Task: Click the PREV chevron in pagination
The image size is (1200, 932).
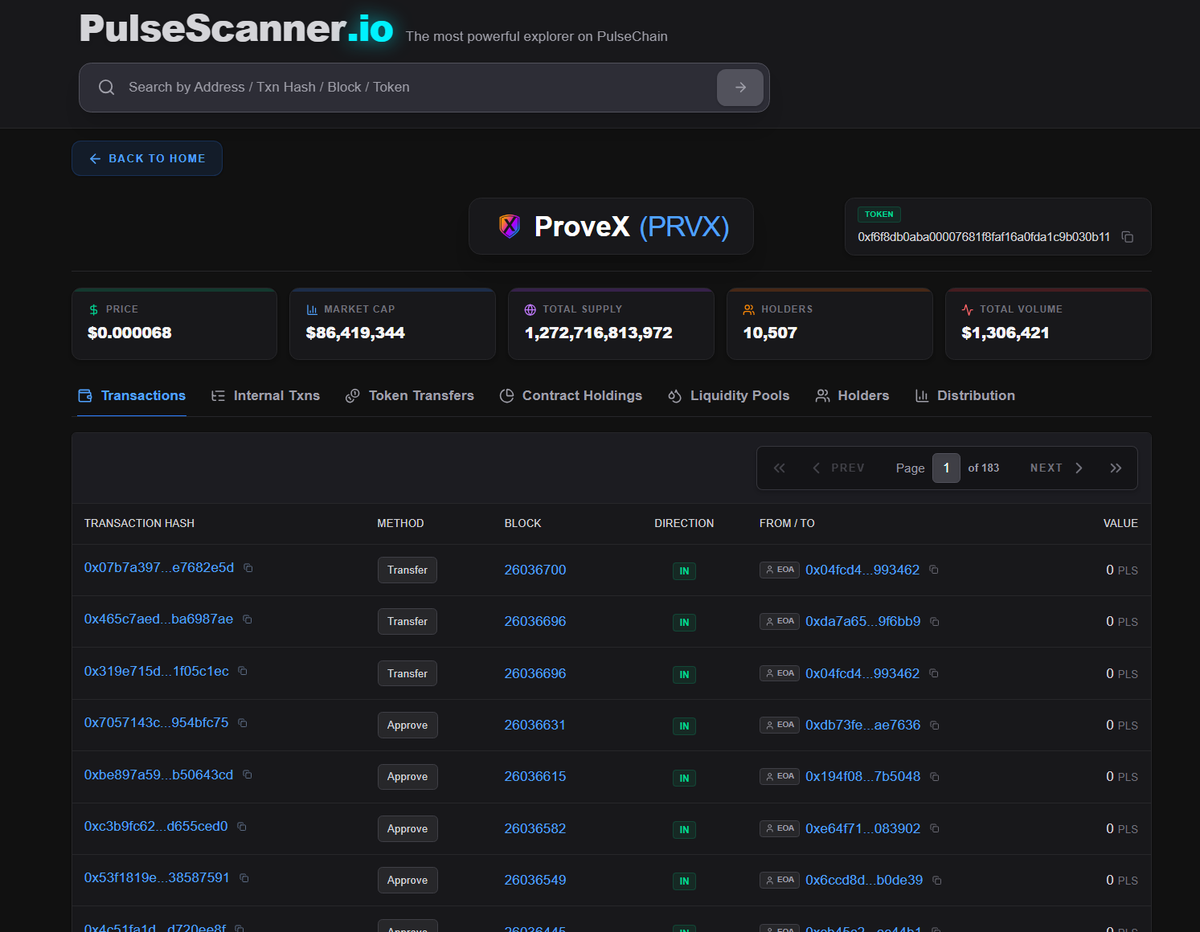Action: [815, 467]
